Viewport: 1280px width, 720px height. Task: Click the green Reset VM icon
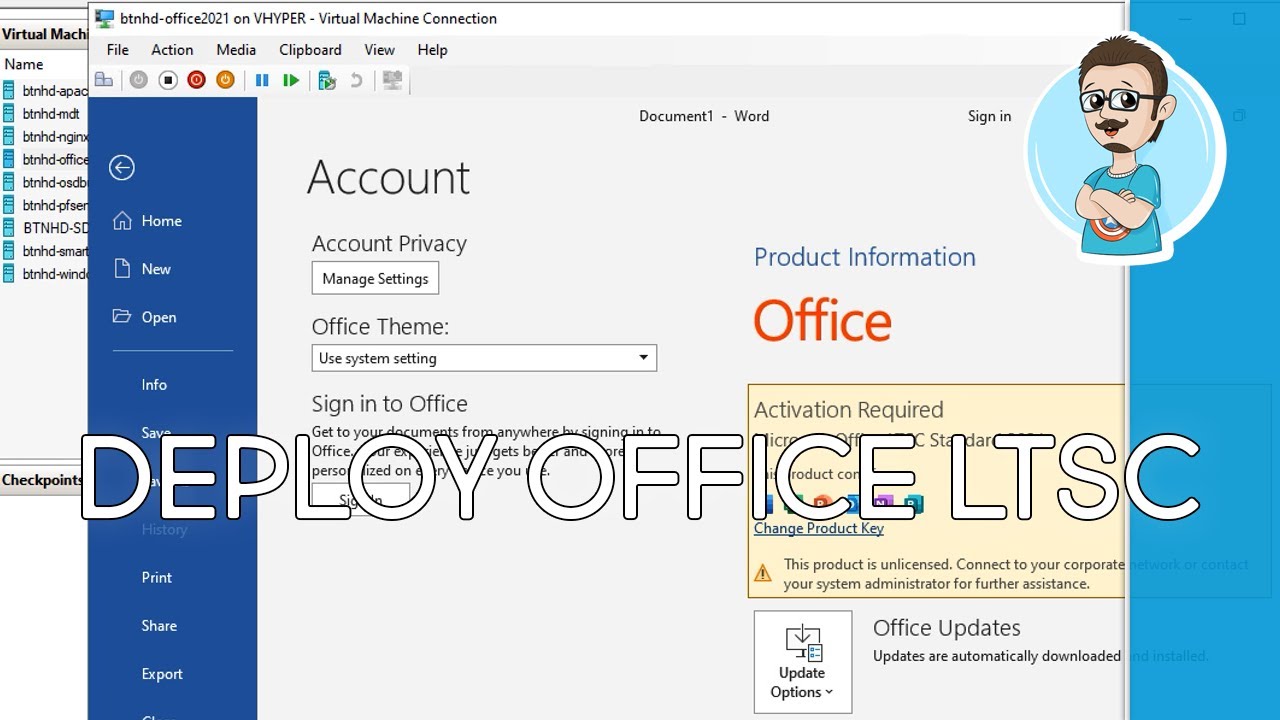[x=291, y=80]
